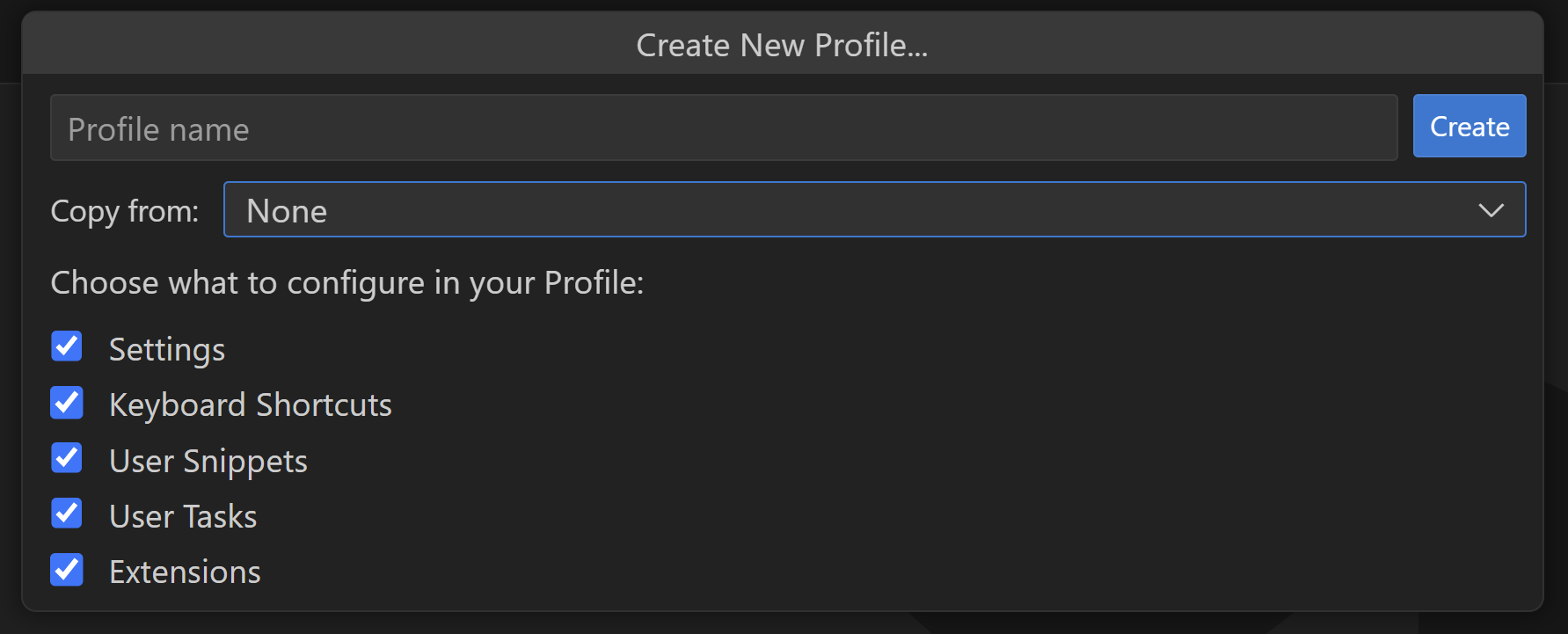This screenshot has height=634, width=1568.
Task: Expand the dropdown using the chevron arrow
Action: point(1491,211)
